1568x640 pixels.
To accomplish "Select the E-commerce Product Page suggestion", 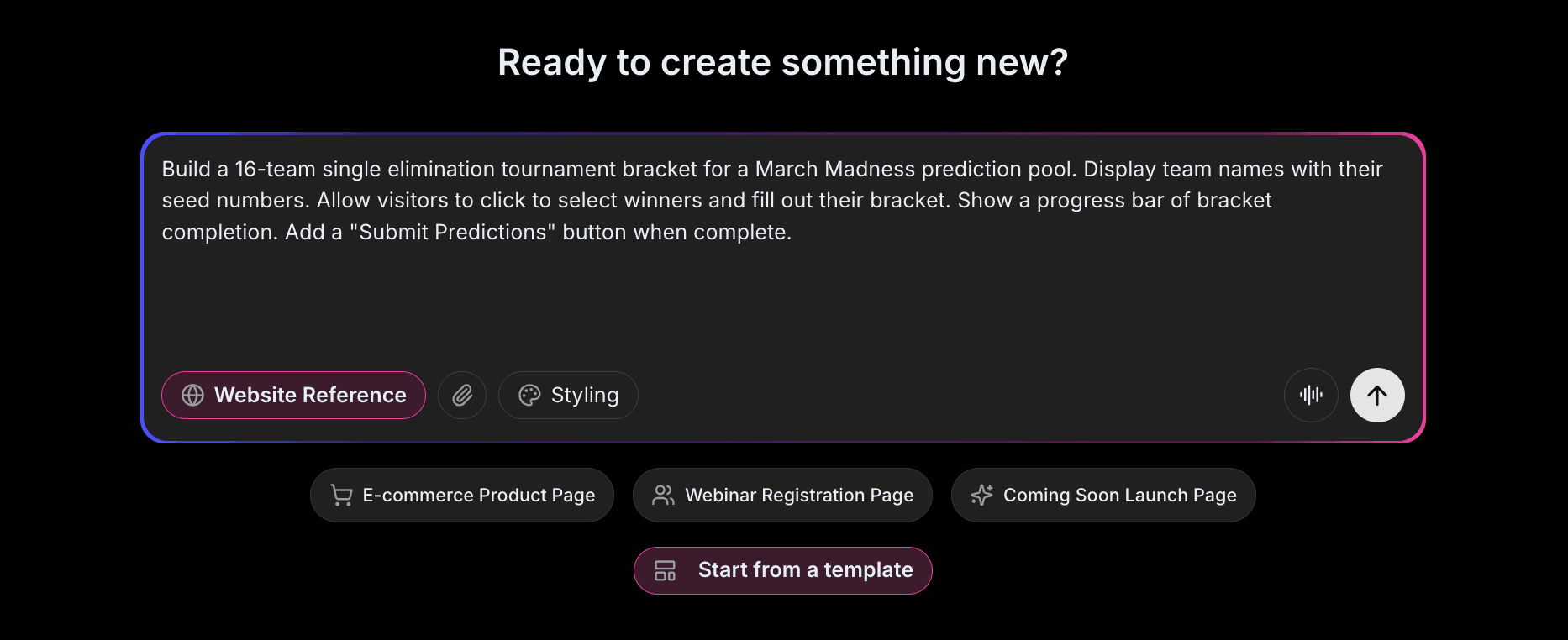I will [x=461, y=495].
